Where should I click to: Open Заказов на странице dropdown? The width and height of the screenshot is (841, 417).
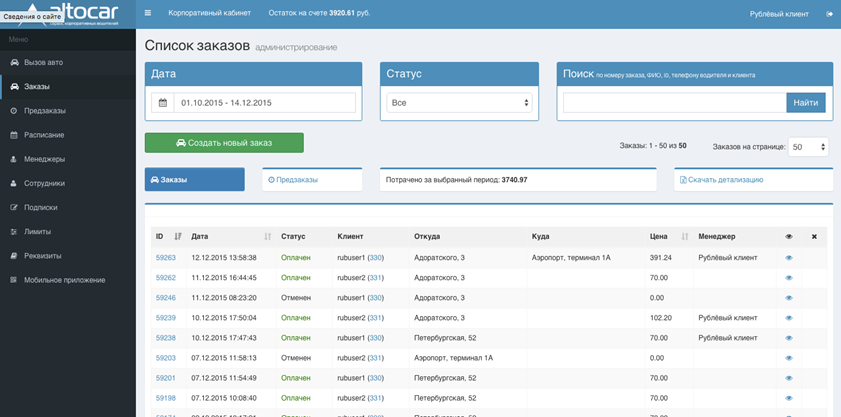pos(808,147)
